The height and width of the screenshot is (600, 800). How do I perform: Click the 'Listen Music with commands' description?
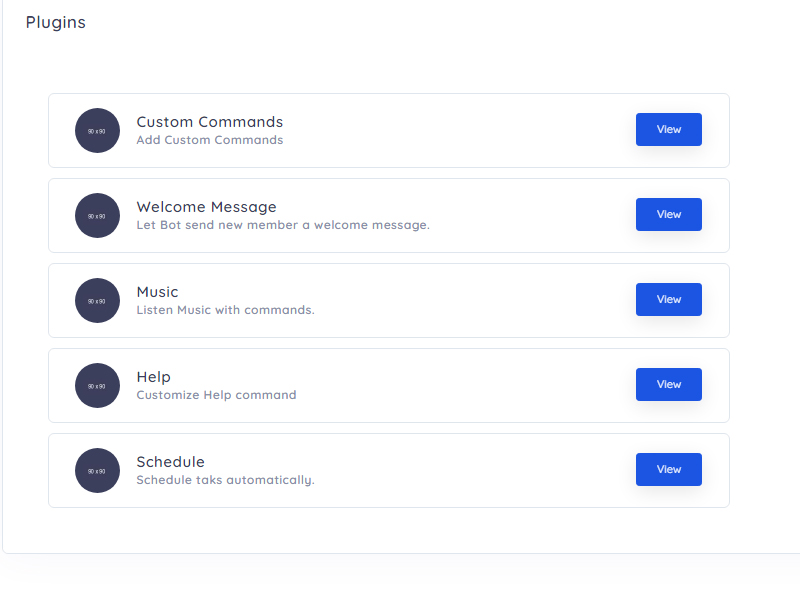click(x=225, y=310)
